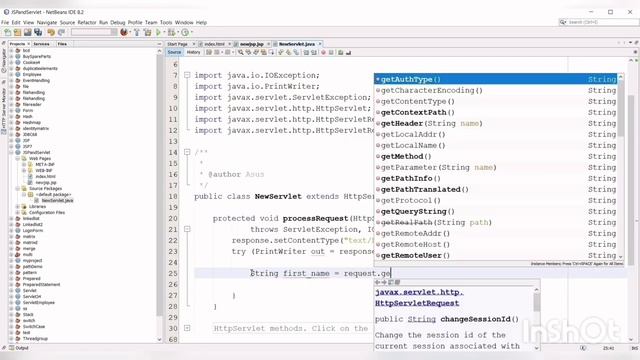Collapse the Web Pages tree node
Image resolution: width=640 pixels, height=360 pixels.
click(x=18, y=158)
